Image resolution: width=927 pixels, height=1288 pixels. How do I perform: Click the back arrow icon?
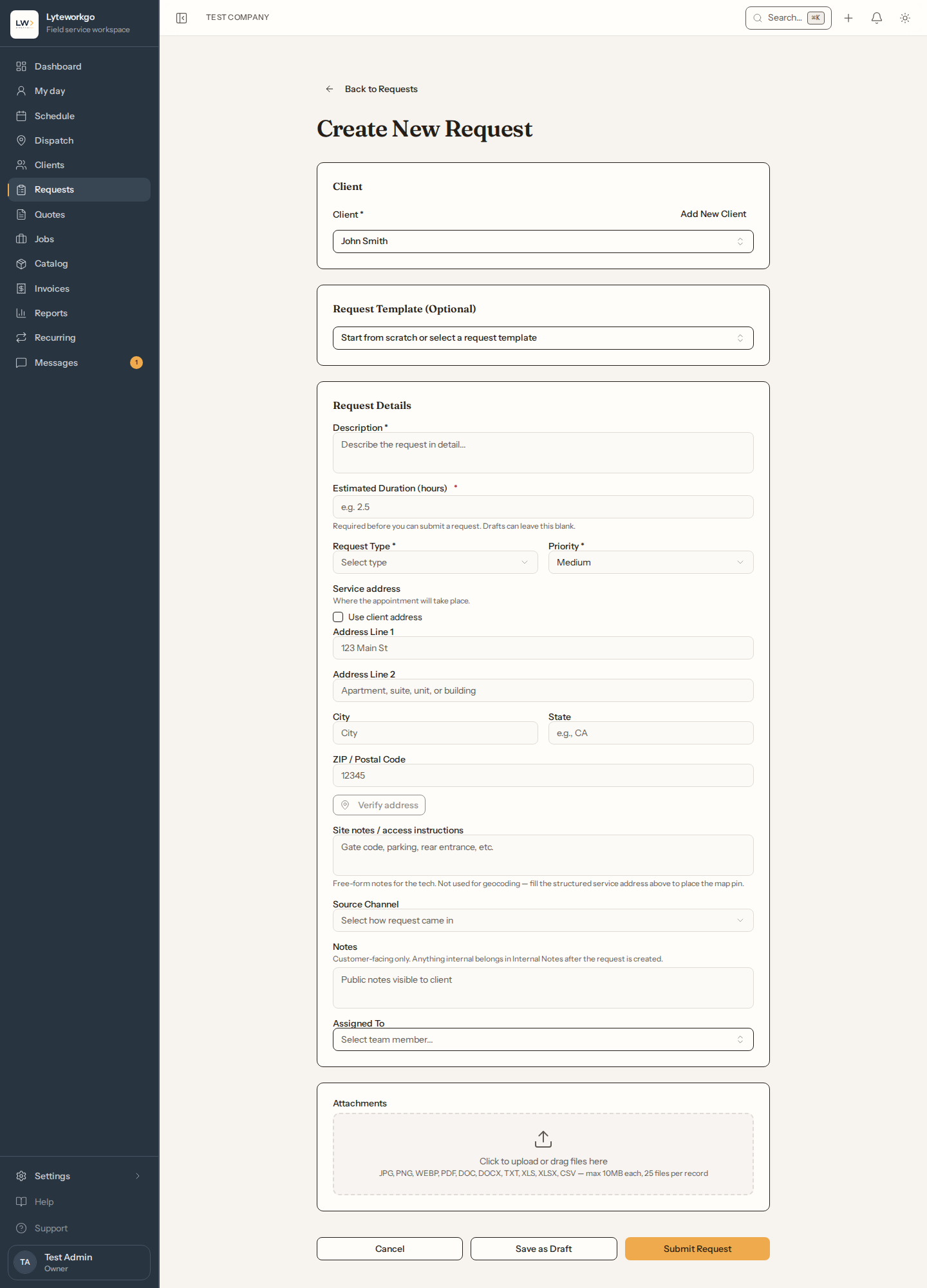click(x=330, y=89)
